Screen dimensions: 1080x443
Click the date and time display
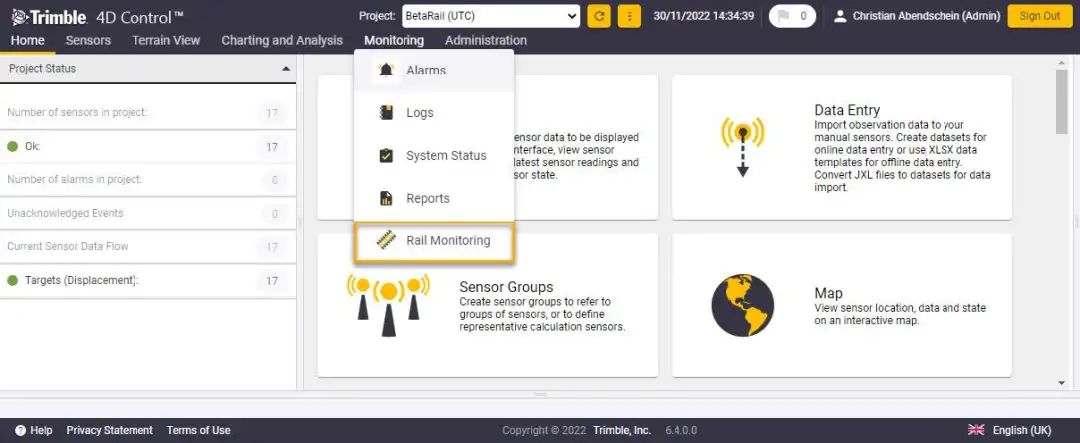[x=703, y=16]
